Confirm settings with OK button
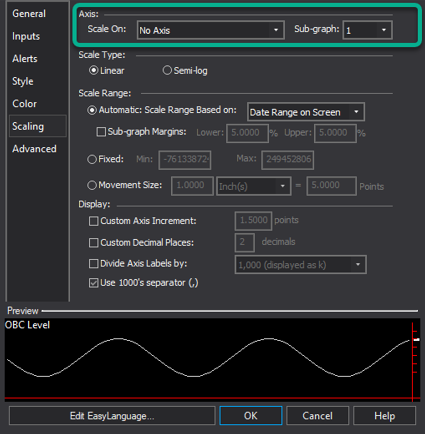 (251, 416)
